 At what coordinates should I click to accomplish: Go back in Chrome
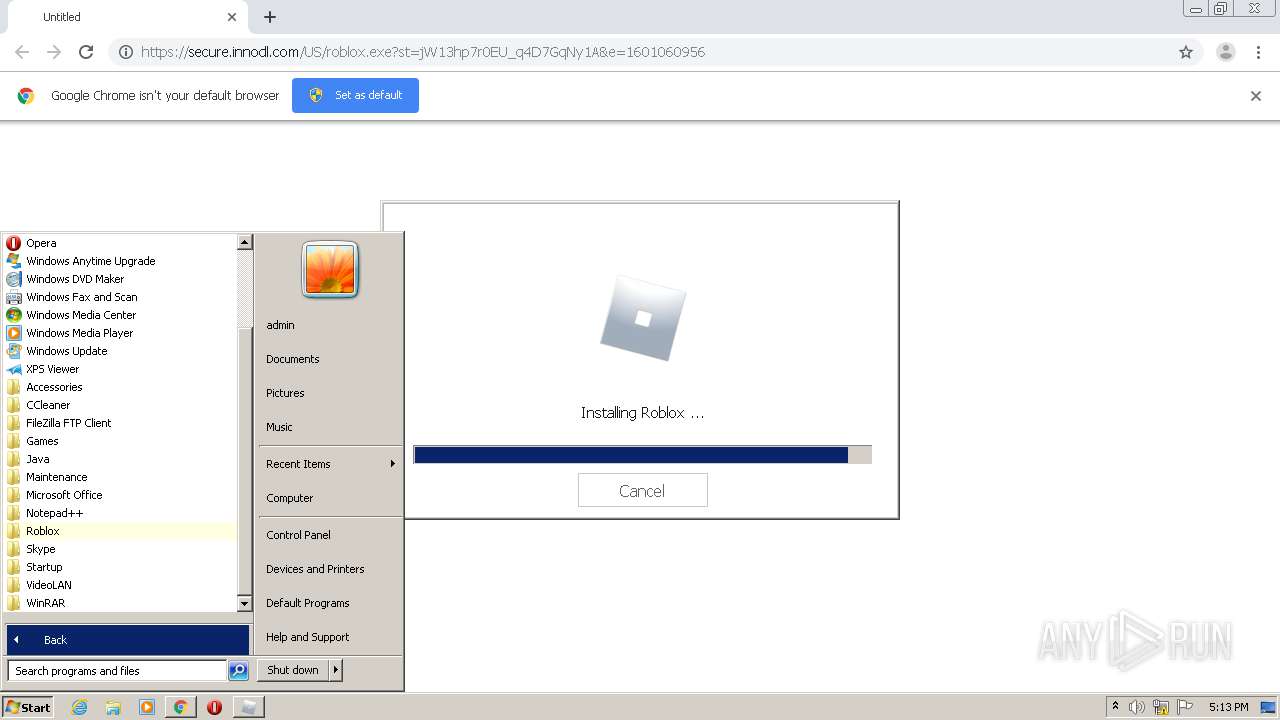click(x=22, y=52)
